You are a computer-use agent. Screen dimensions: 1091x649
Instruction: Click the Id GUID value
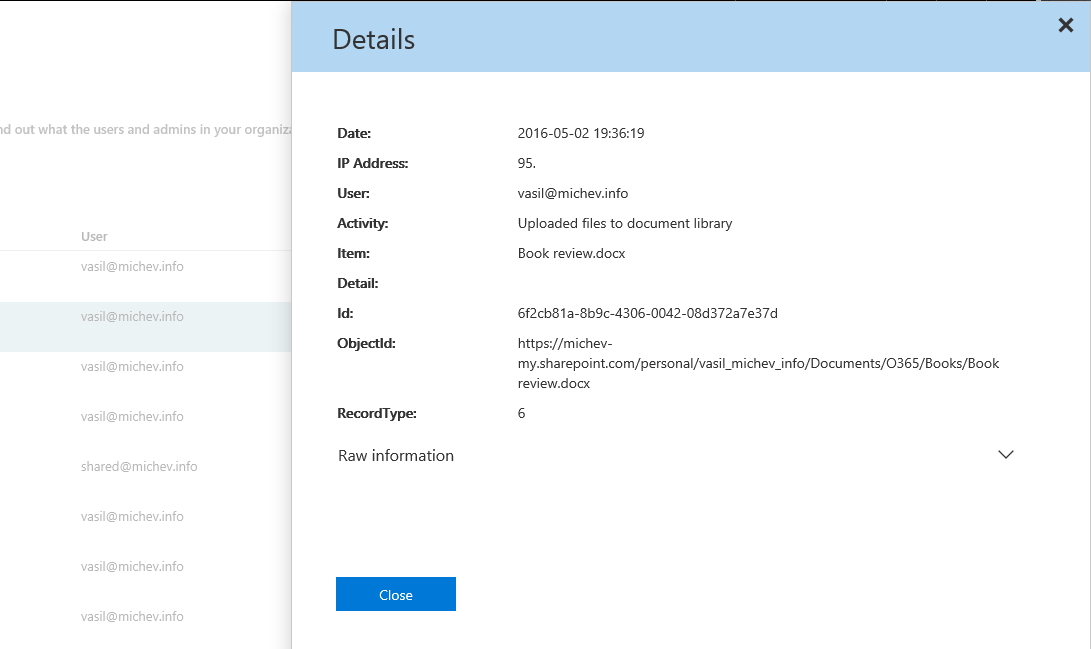click(x=647, y=313)
